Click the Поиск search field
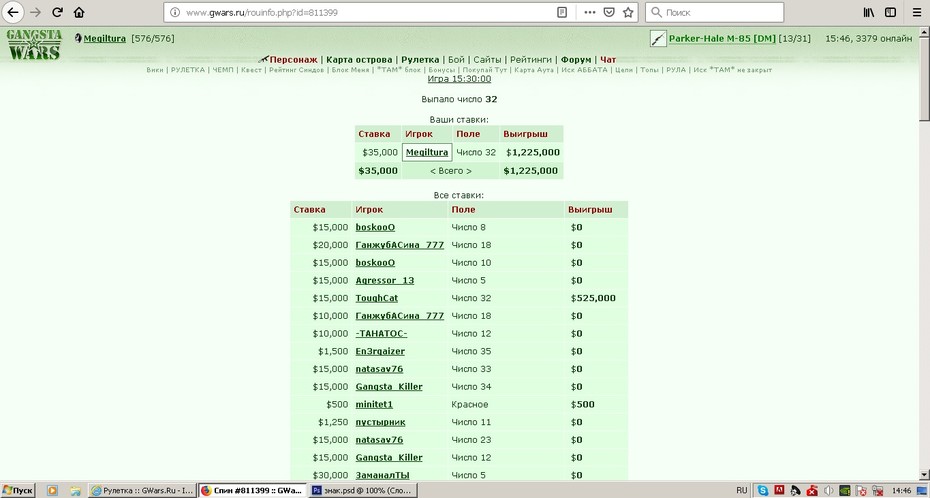Image resolution: width=930 pixels, height=498 pixels. 714,12
